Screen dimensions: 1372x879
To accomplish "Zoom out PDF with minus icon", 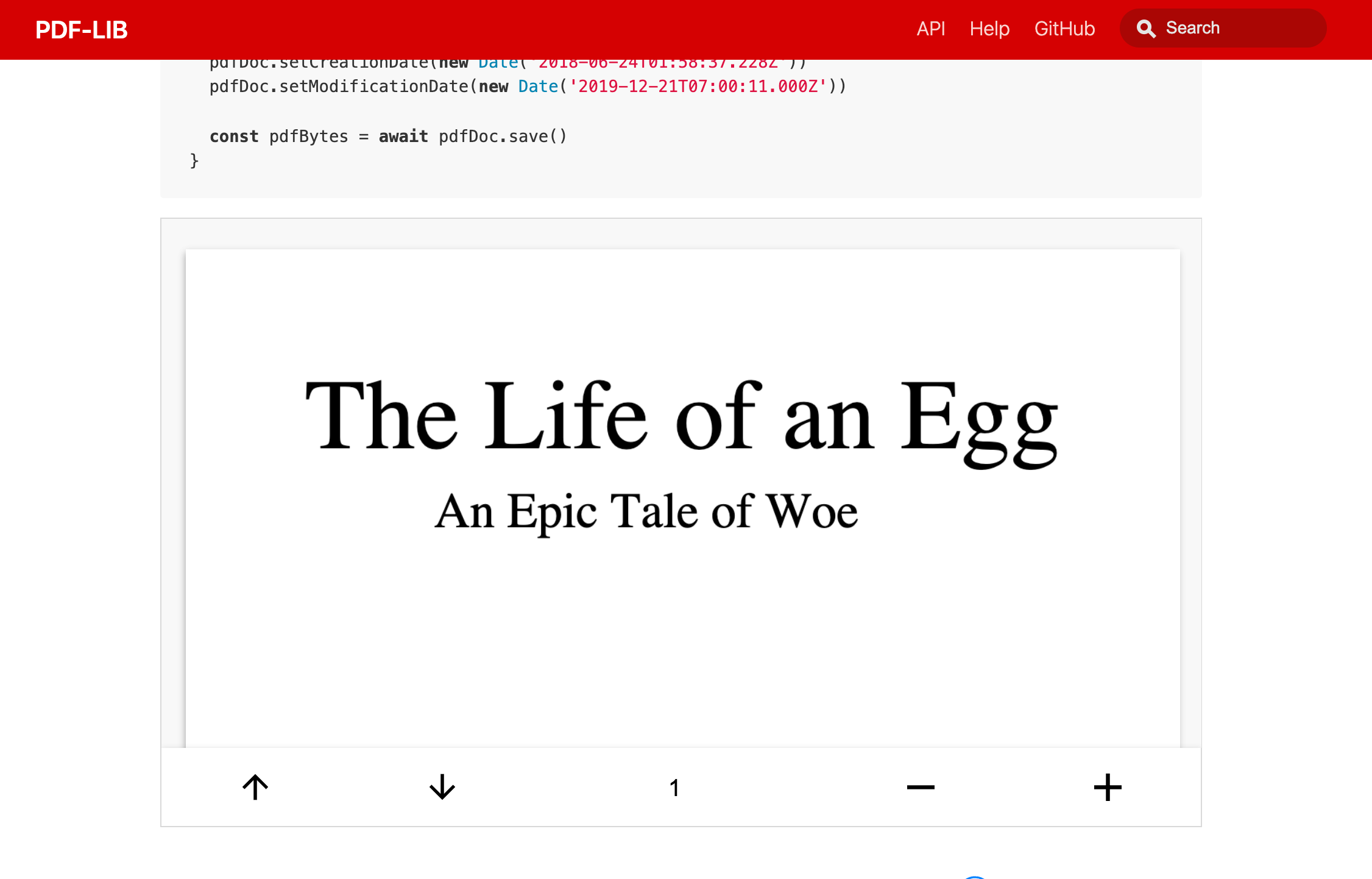I will (921, 787).
